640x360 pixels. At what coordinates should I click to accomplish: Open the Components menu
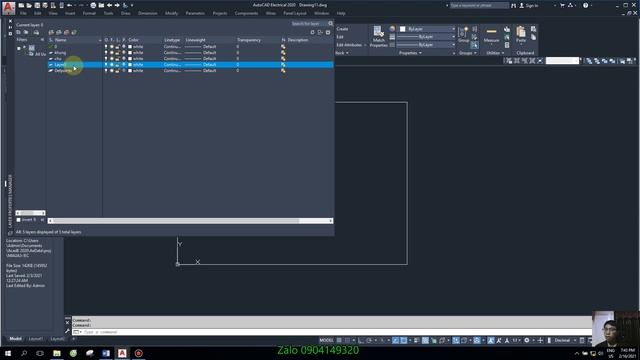click(246, 13)
